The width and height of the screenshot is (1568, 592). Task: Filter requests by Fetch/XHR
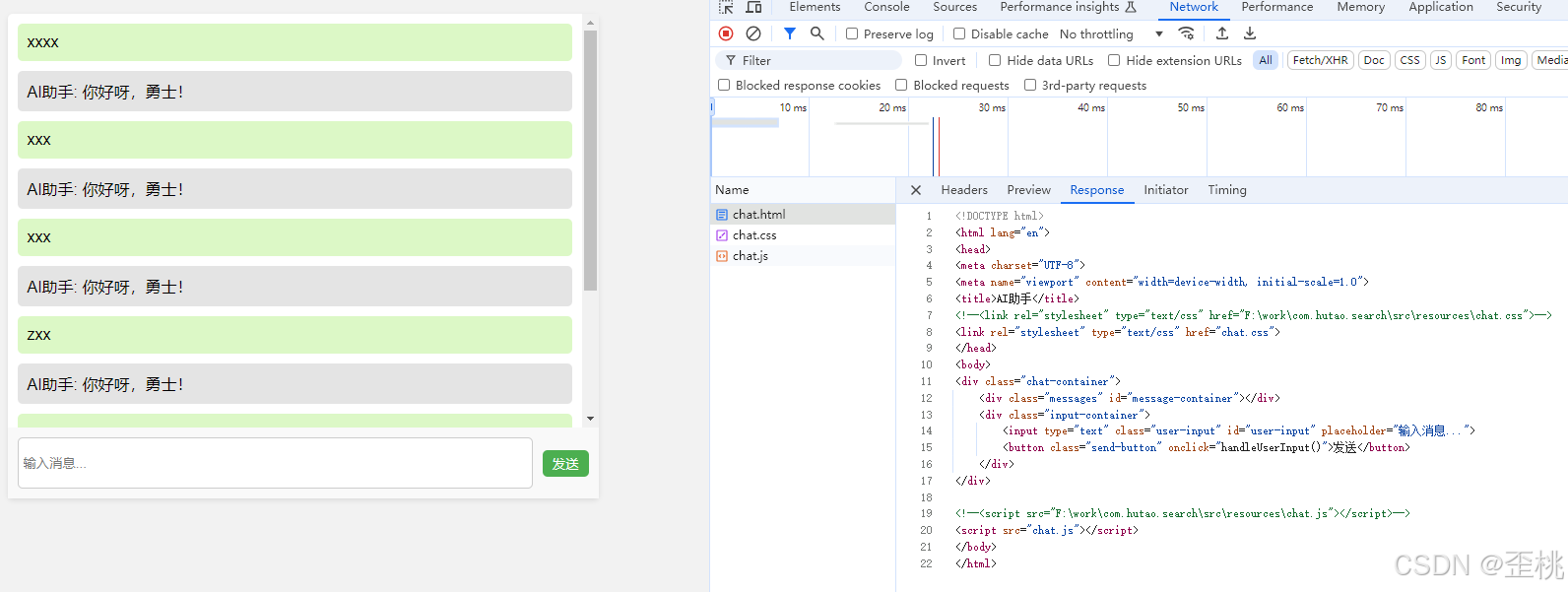(1320, 60)
